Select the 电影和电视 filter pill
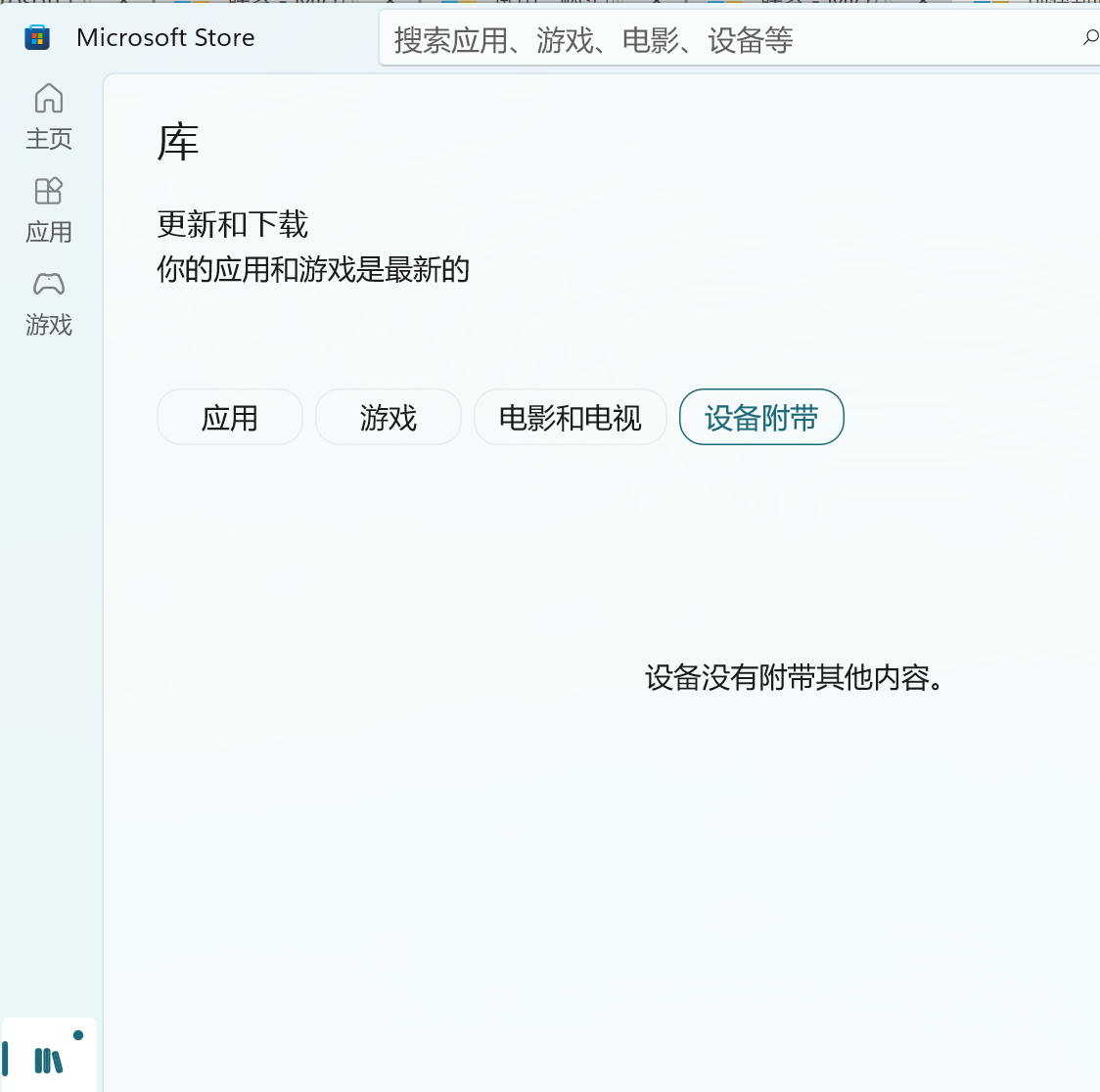 coord(570,417)
